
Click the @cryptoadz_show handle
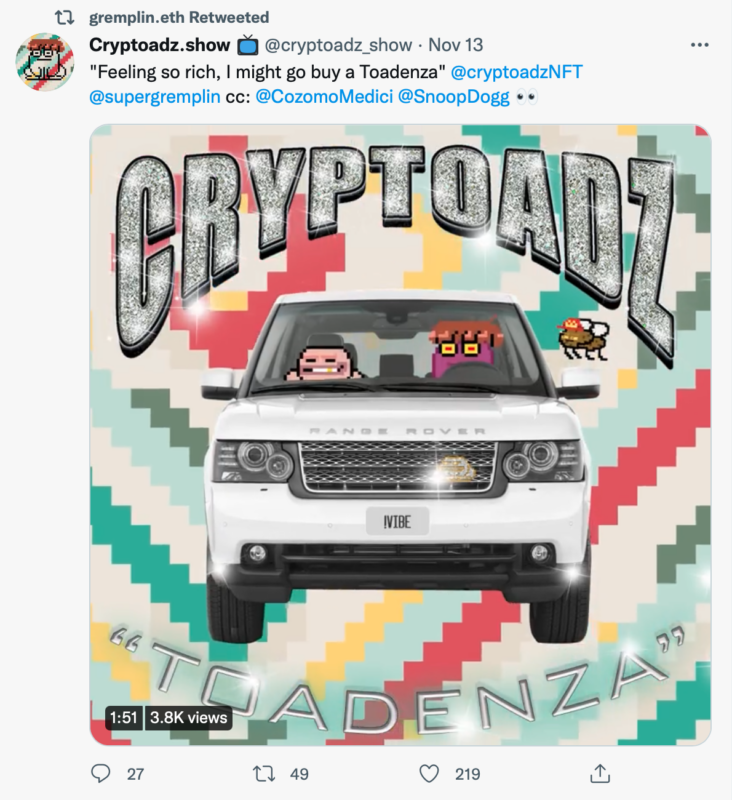click(x=338, y=45)
